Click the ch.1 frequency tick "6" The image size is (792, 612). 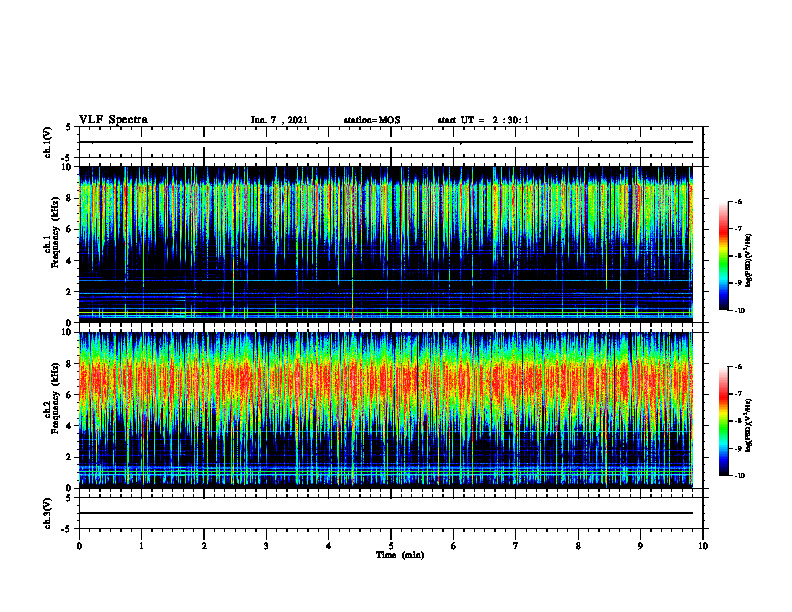70,229
